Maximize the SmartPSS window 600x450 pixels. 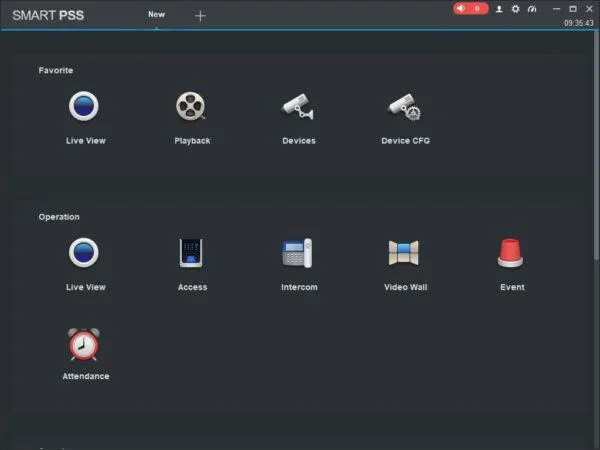click(x=573, y=9)
